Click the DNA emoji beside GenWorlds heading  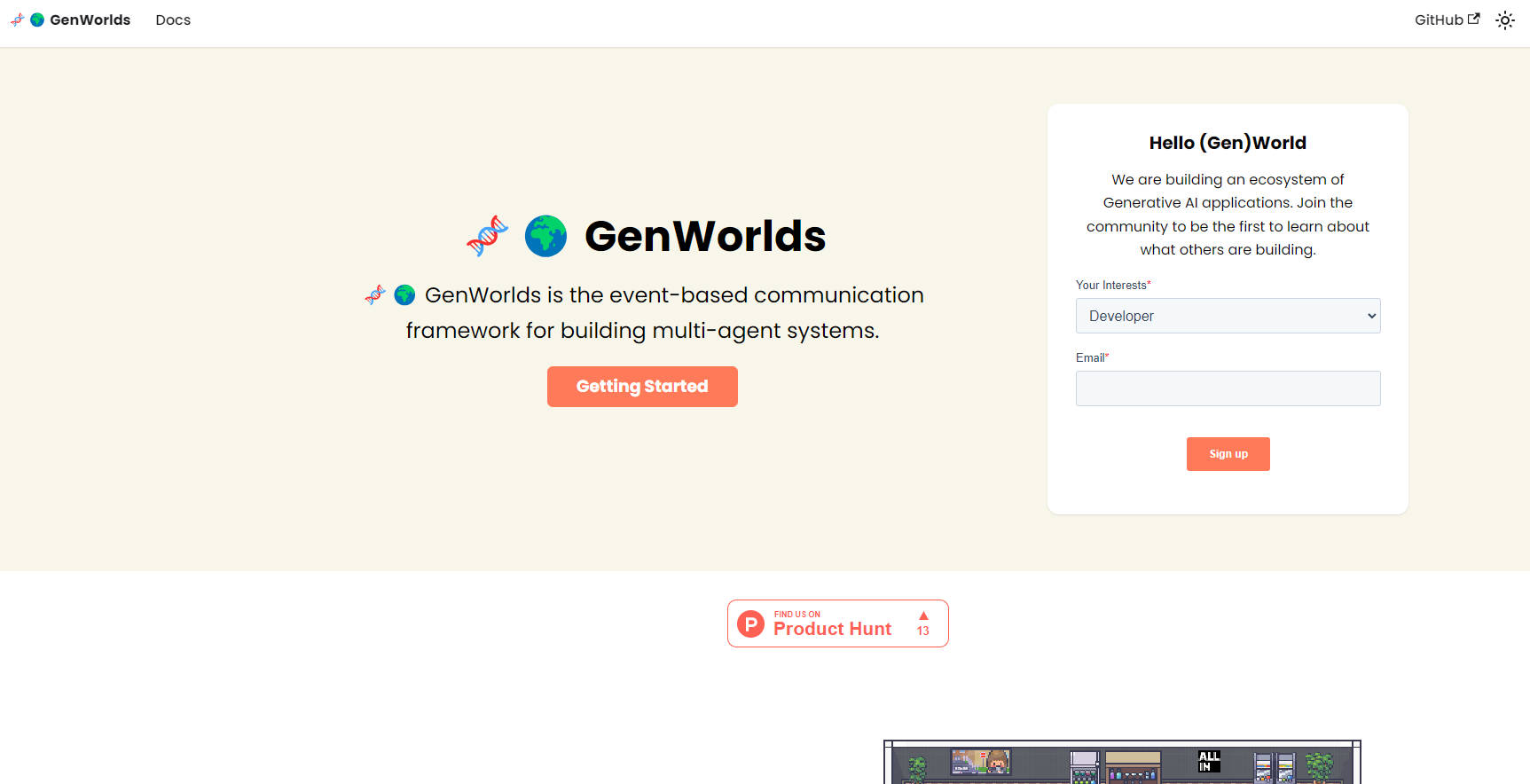click(487, 236)
